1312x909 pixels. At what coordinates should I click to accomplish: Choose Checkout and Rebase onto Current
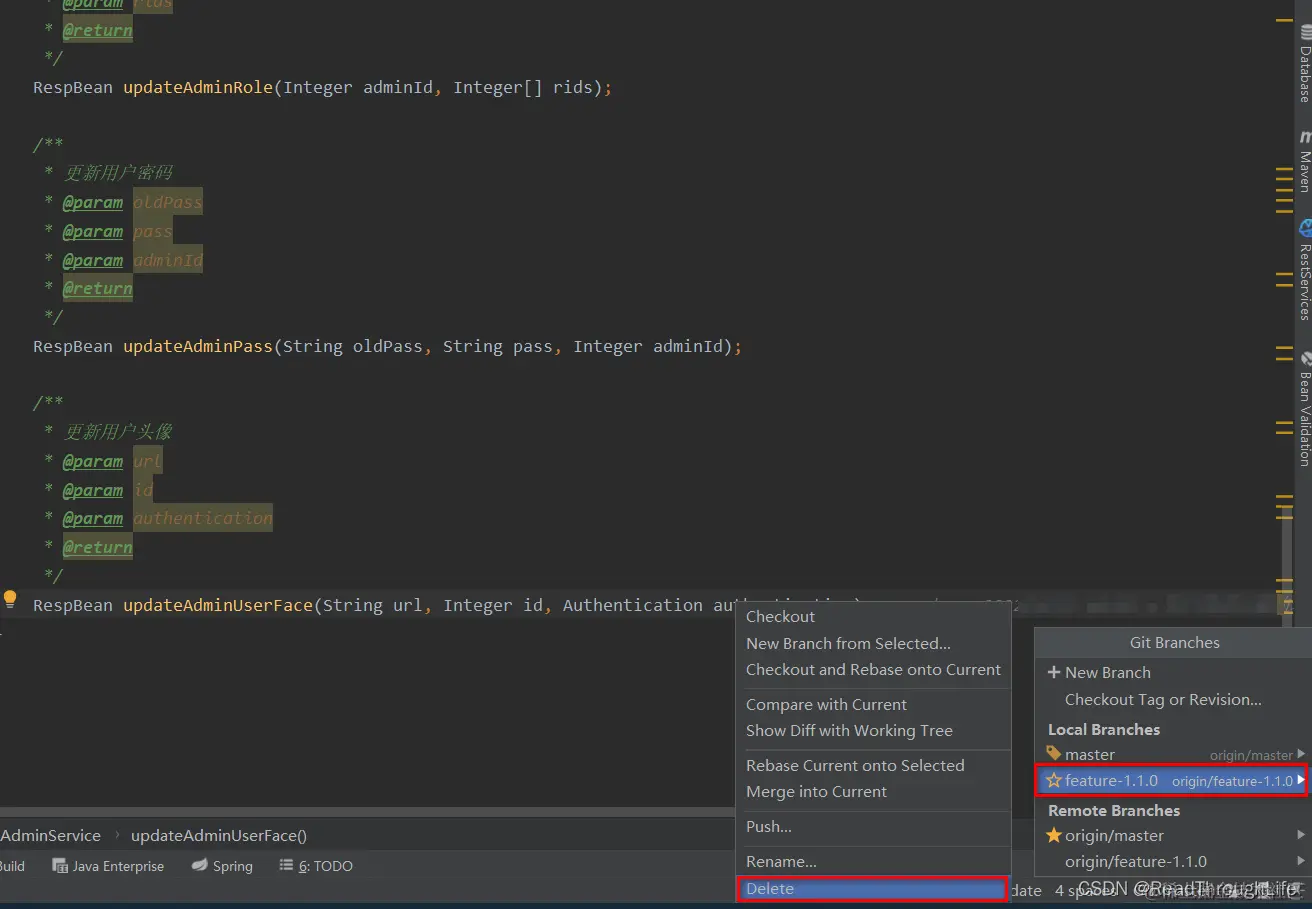[x=873, y=670]
